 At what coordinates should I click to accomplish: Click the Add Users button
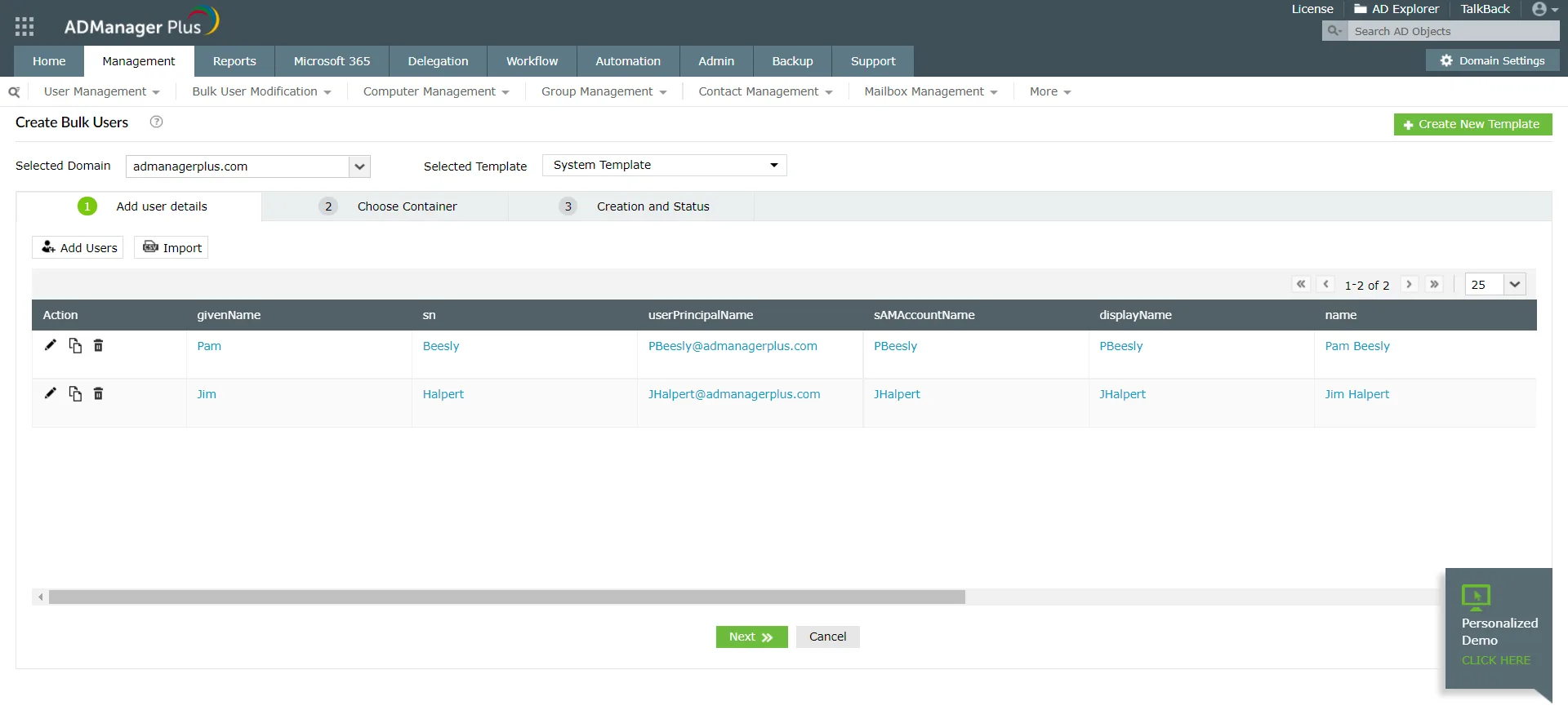pos(78,247)
